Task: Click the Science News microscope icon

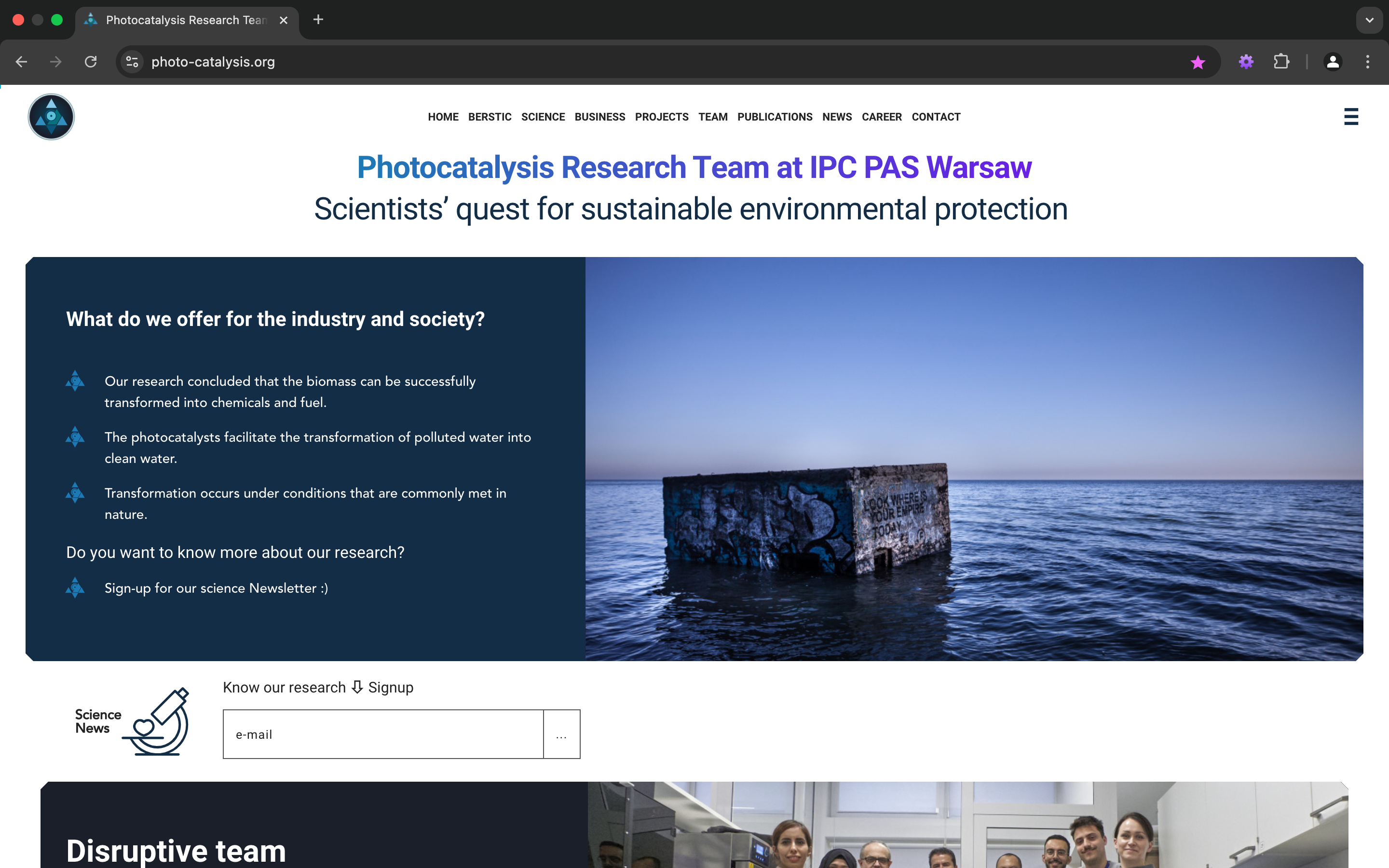Action: point(156,721)
